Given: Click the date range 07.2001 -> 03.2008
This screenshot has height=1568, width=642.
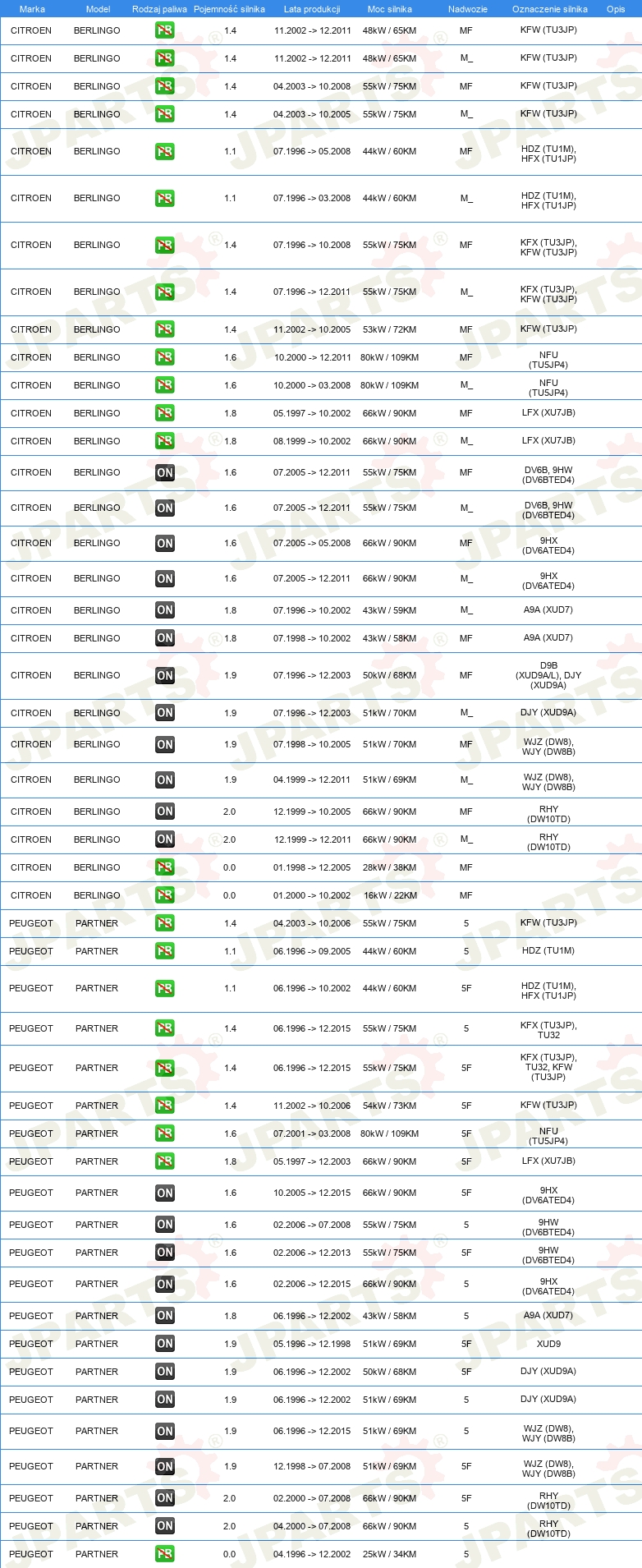Looking at the screenshot, I should (x=312, y=1133).
